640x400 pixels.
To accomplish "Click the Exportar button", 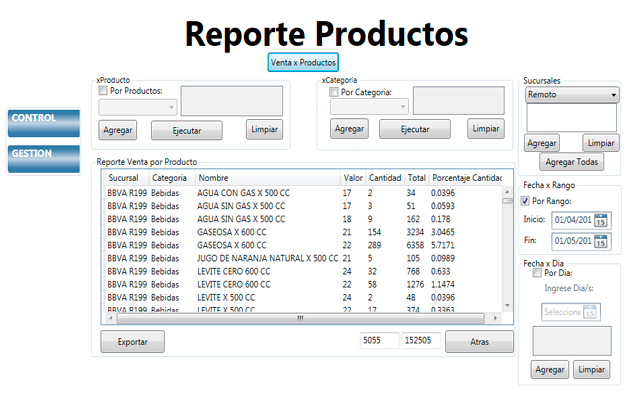I will tap(133, 342).
